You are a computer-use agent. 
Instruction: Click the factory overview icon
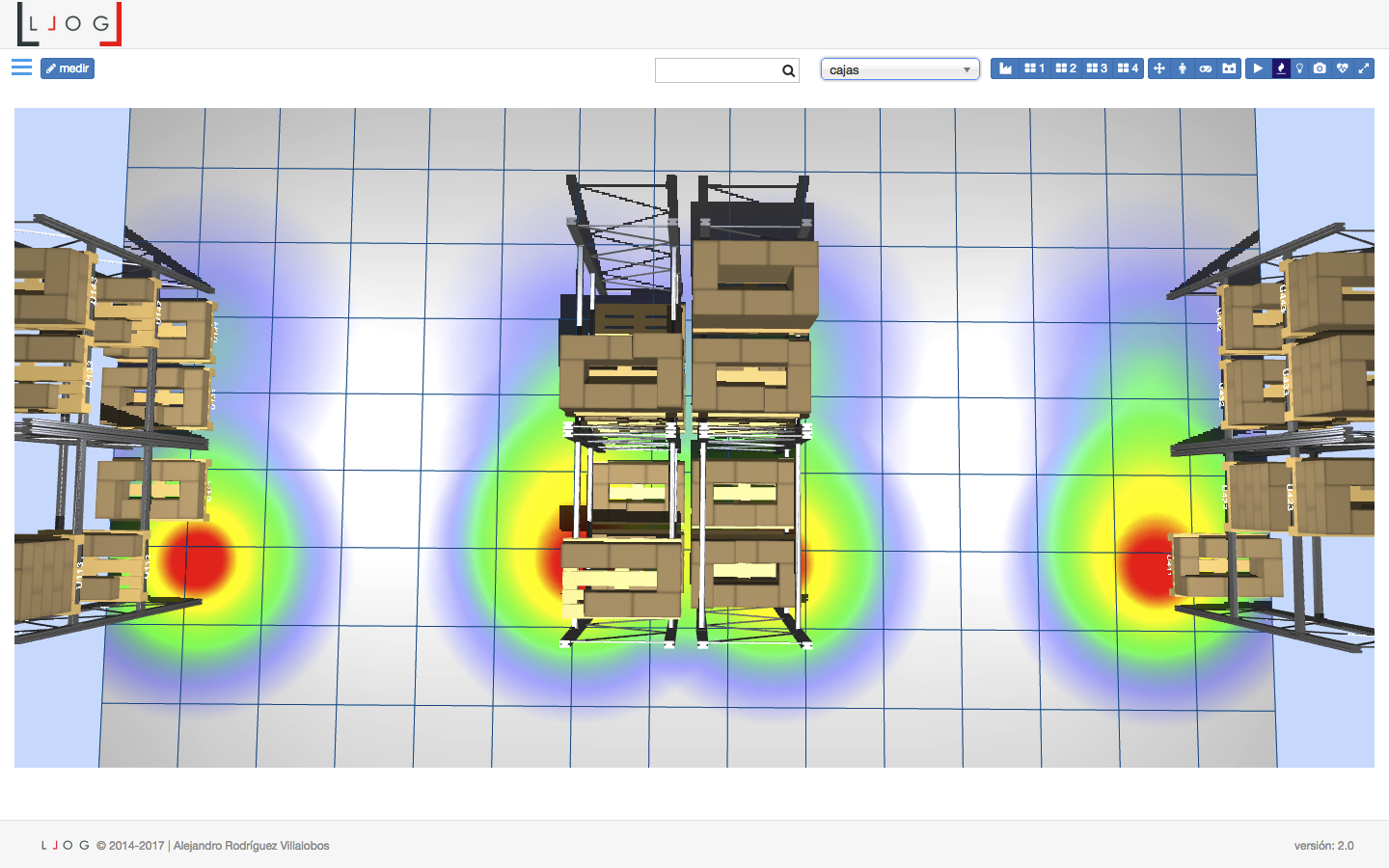1005,68
